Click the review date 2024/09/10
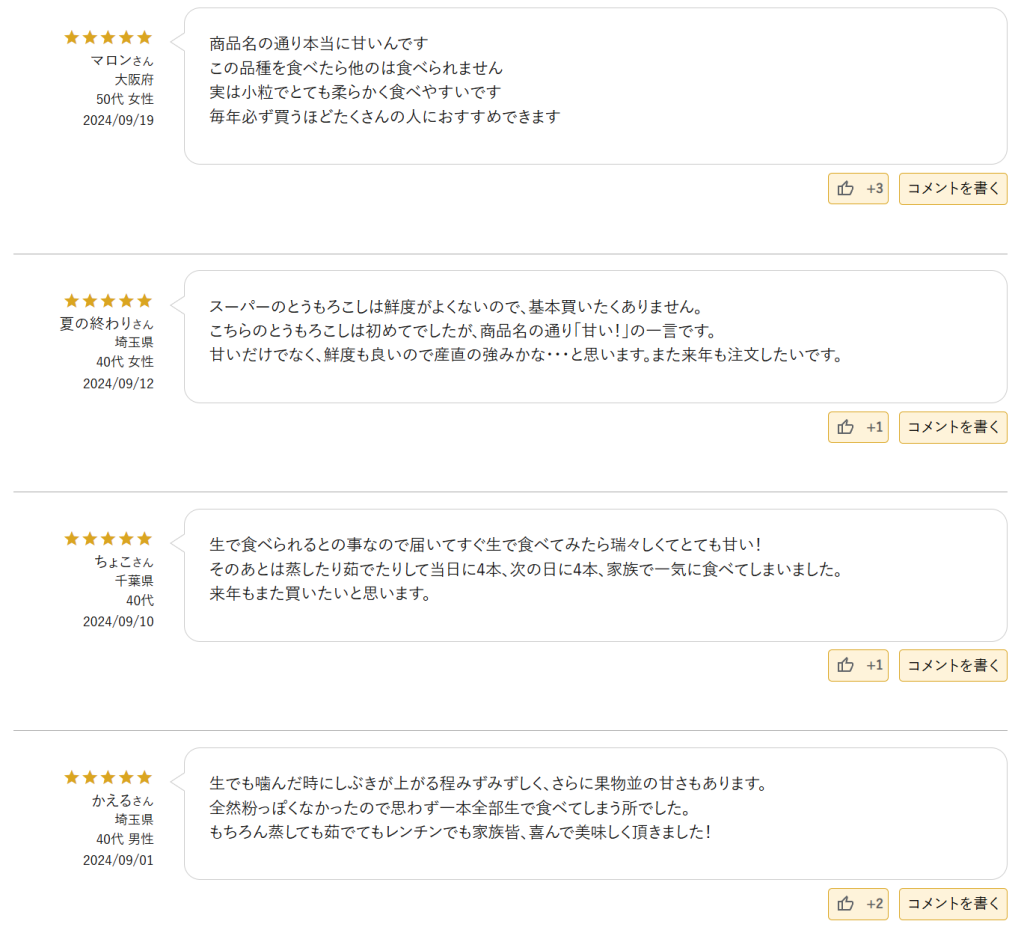 [x=118, y=621]
